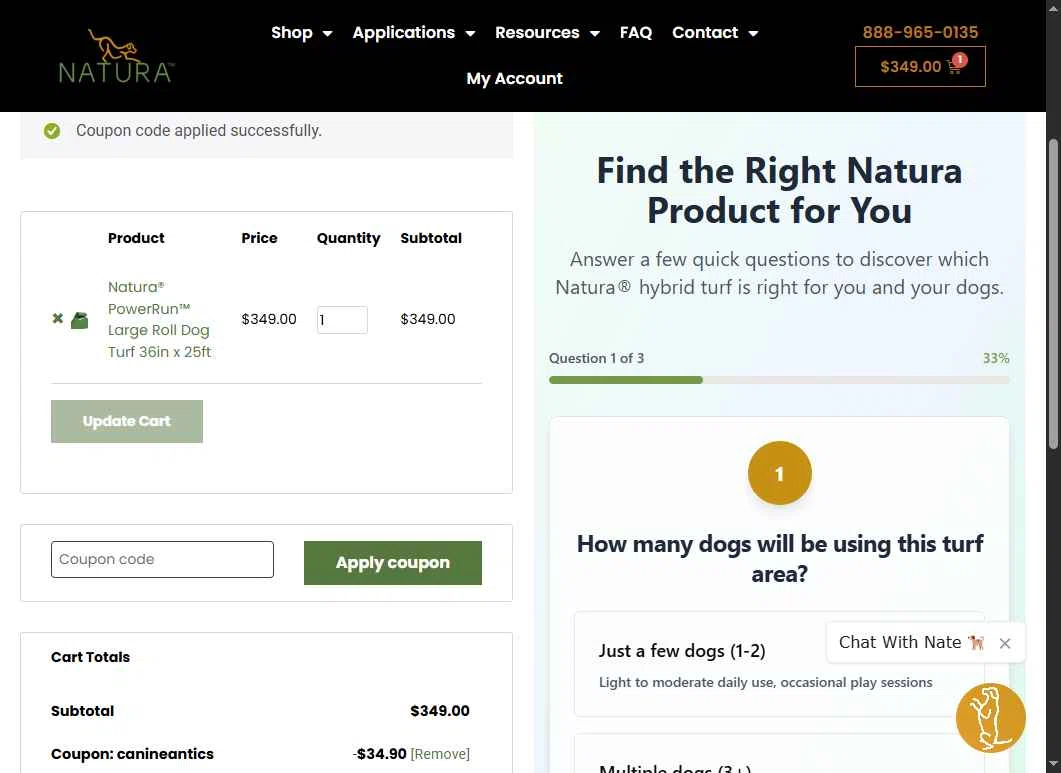Remove the canineantics coupon
Image resolution: width=1061 pixels, height=773 pixels.
440,753
